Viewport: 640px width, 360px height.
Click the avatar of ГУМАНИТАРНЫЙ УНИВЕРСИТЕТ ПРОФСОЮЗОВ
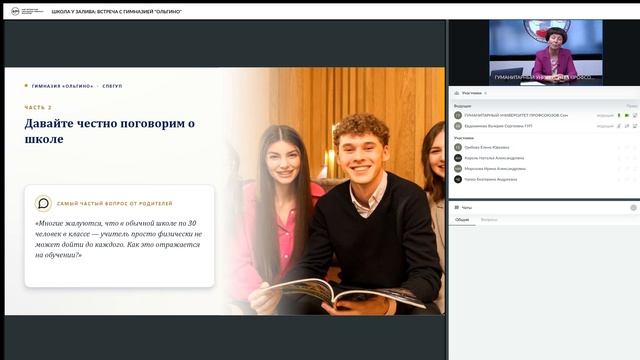point(458,116)
